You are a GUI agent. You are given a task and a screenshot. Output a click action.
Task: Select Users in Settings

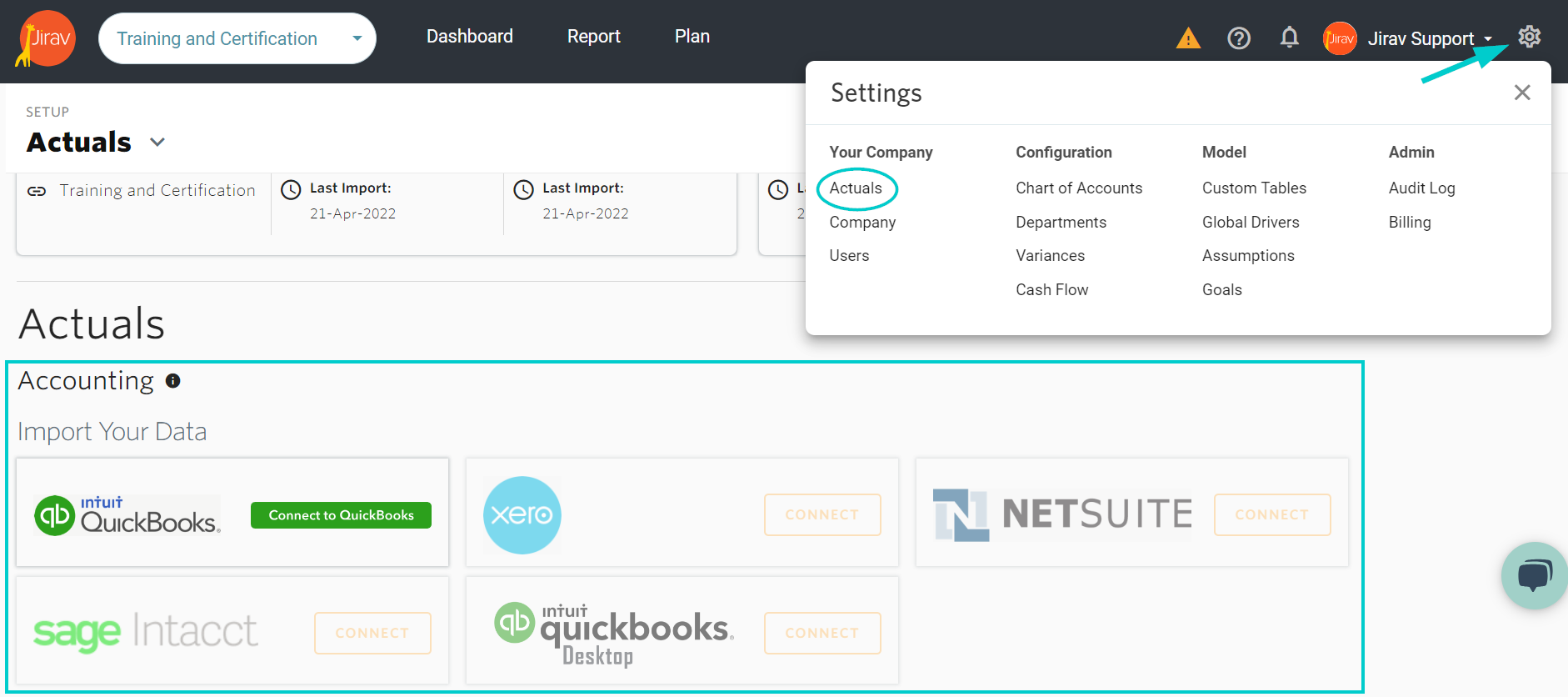point(849,256)
